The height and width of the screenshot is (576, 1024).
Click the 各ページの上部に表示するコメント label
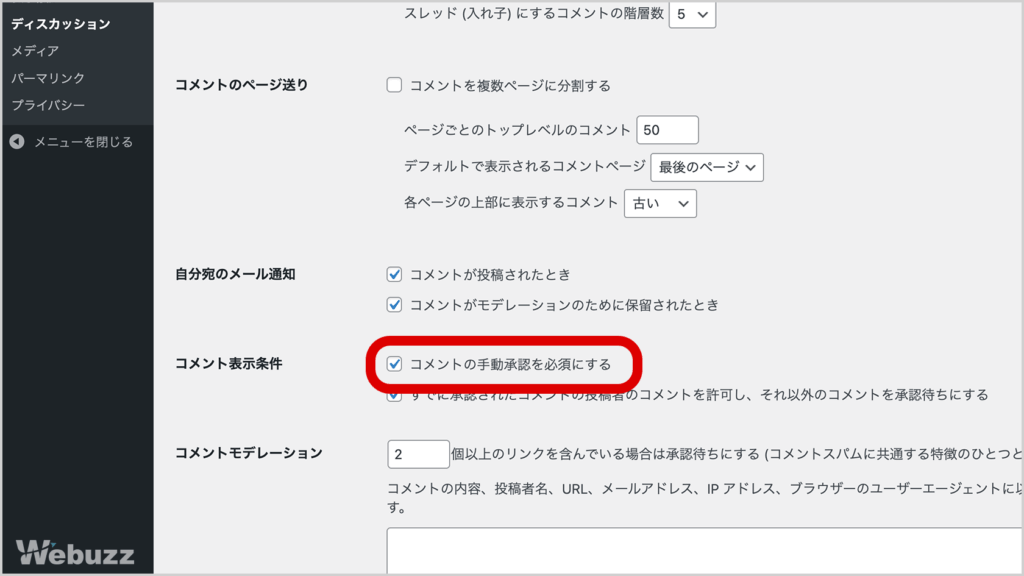point(511,203)
